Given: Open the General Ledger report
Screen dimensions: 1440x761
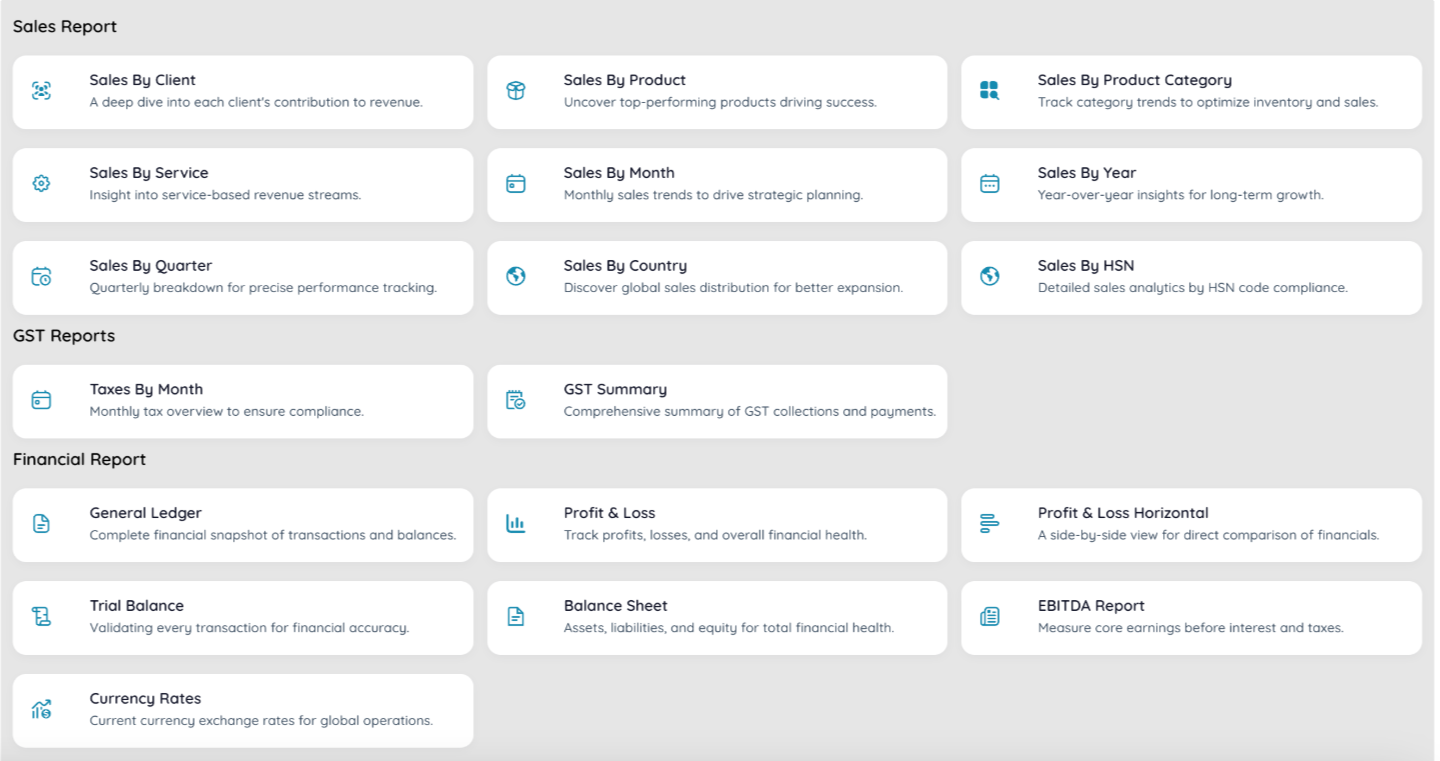Looking at the screenshot, I should [242, 523].
